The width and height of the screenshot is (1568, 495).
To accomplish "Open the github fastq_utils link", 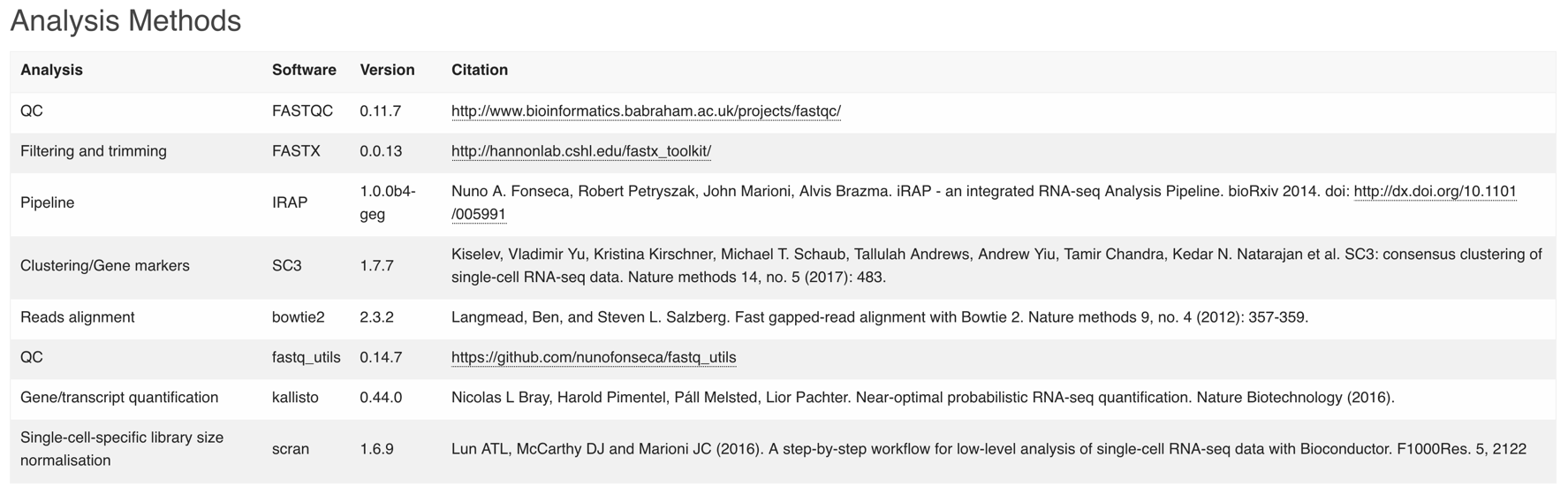I will (x=594, y=357).
